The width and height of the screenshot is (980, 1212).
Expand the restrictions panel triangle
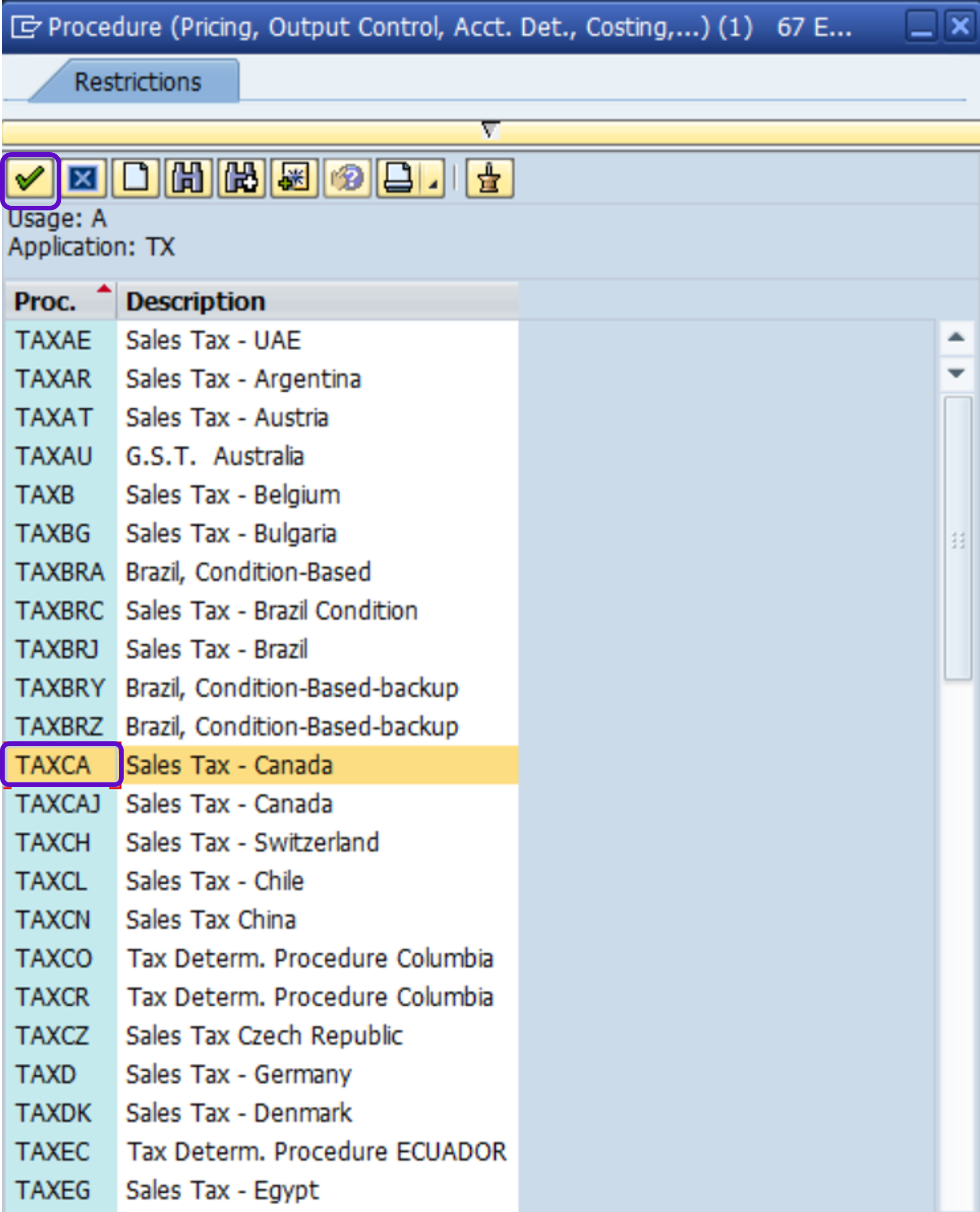tap(490, 130)
